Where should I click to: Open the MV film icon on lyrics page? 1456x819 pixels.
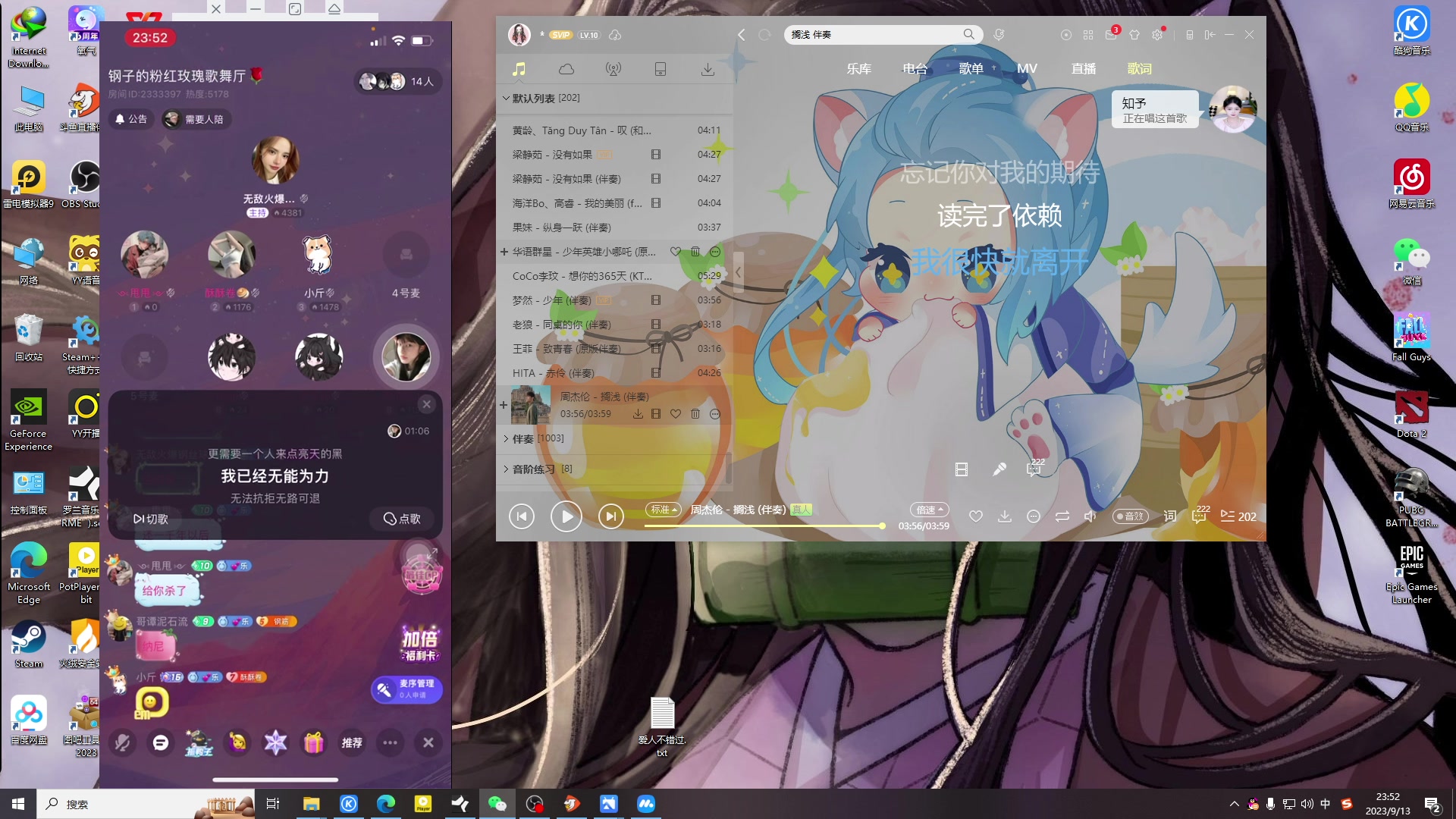962,469
